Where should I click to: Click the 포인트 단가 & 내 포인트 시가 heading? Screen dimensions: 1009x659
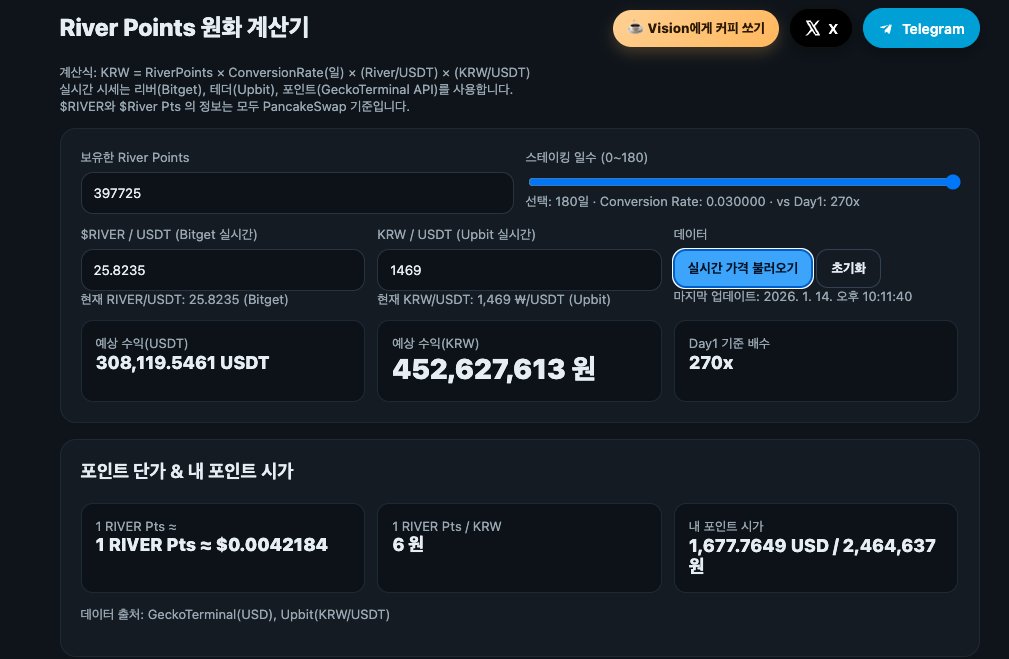(187, 471)
